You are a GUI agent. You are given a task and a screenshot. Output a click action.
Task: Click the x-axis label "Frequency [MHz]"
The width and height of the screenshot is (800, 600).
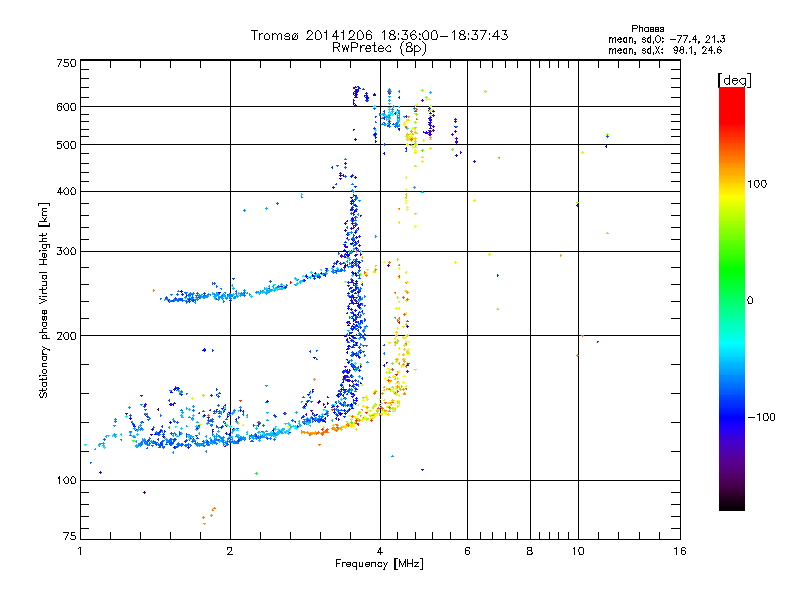click(379, 564)
